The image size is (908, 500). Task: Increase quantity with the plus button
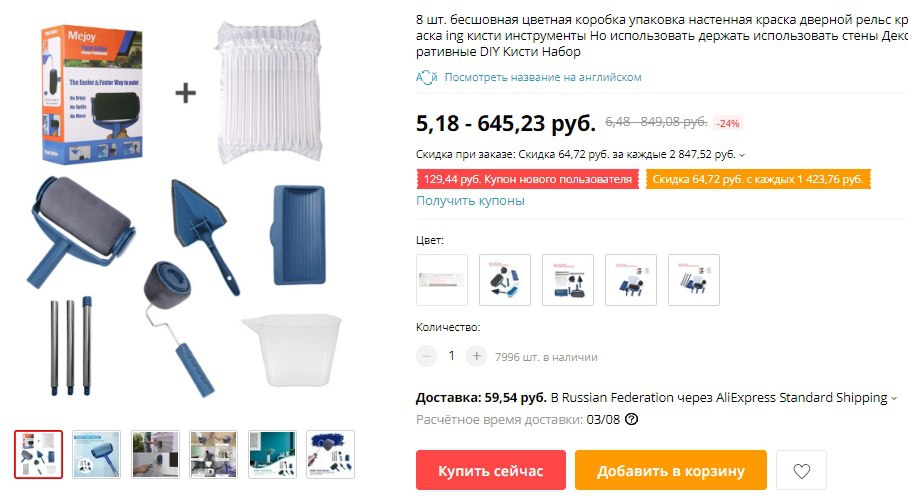[477, 356]
